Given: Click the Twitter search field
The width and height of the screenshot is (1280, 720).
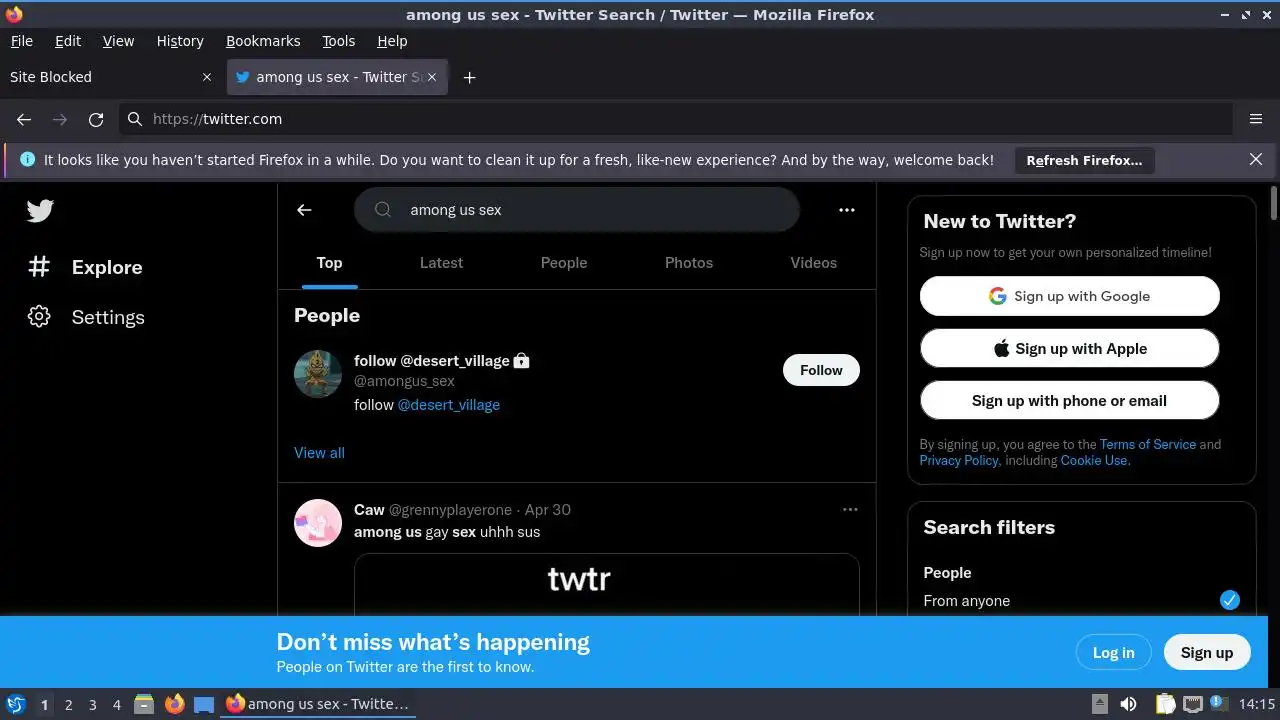Looking at the screenshot, I should pos(577,210).
